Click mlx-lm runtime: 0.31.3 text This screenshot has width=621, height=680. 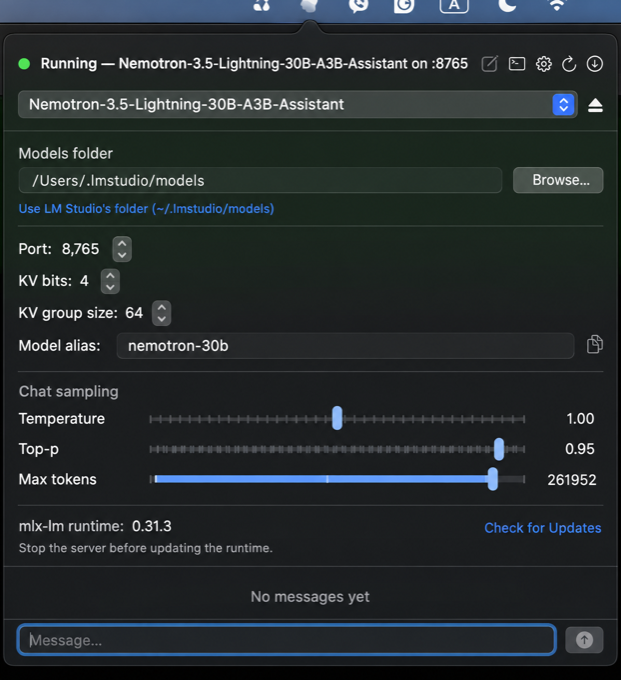[x=95, y=526]
